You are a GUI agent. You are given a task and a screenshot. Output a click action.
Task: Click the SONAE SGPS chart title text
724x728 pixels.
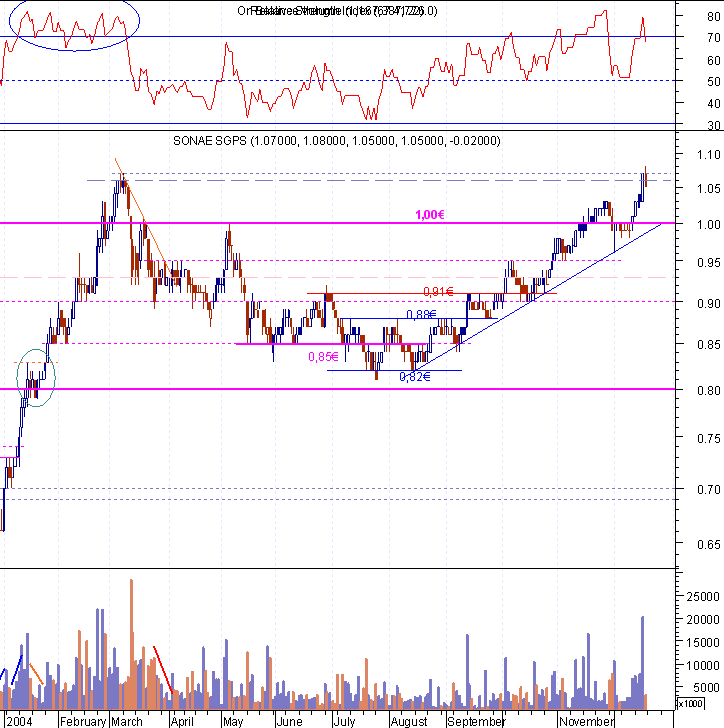point(337,141)
